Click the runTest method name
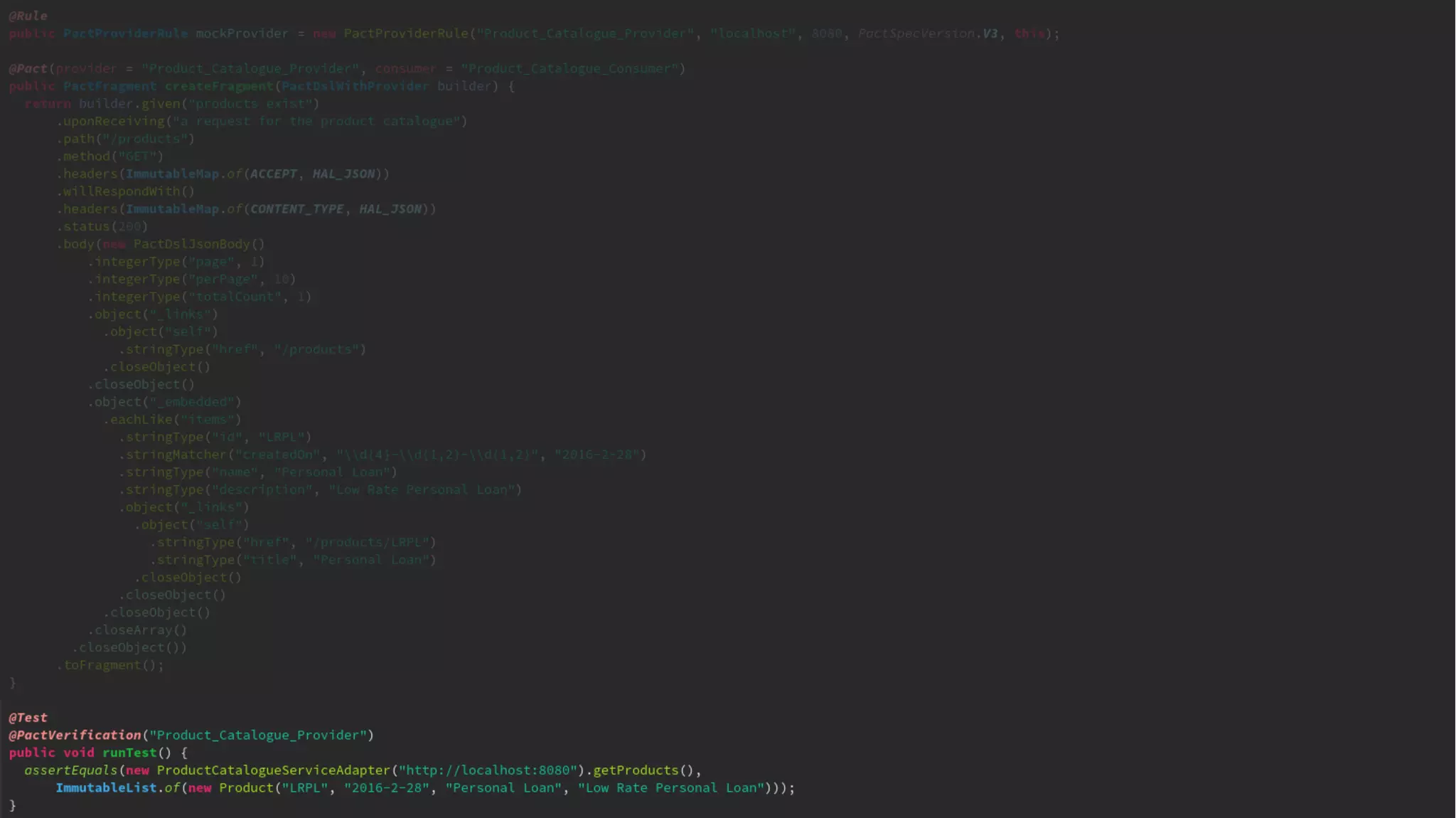 click(x=129, y=753)
